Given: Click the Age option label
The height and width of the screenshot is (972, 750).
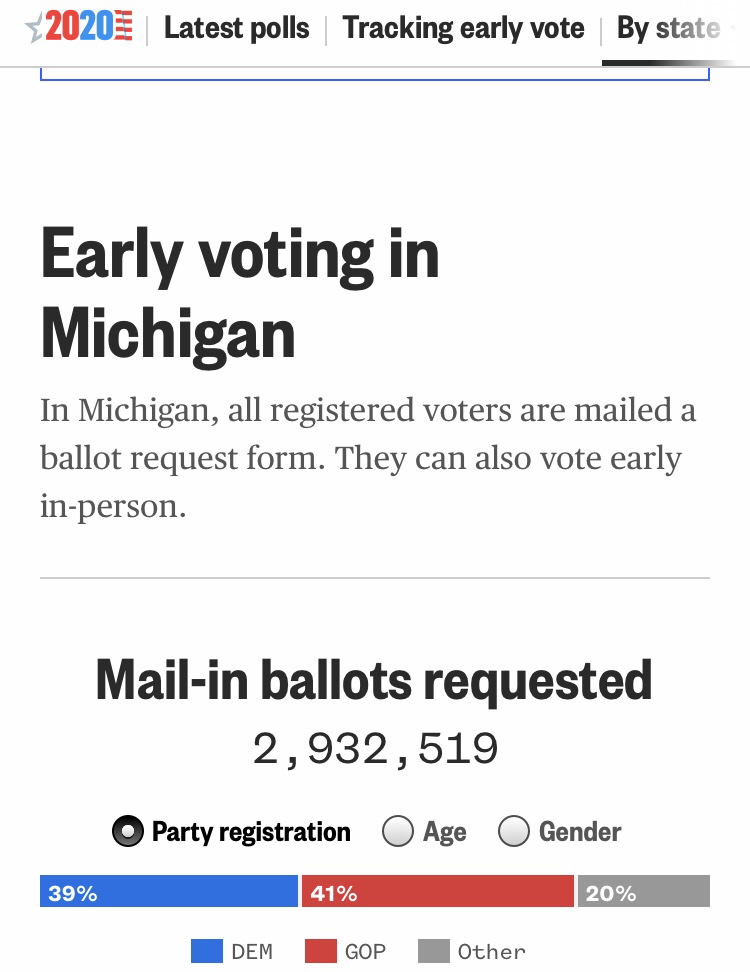Looking at the screenshot, I should click(444, 833).
